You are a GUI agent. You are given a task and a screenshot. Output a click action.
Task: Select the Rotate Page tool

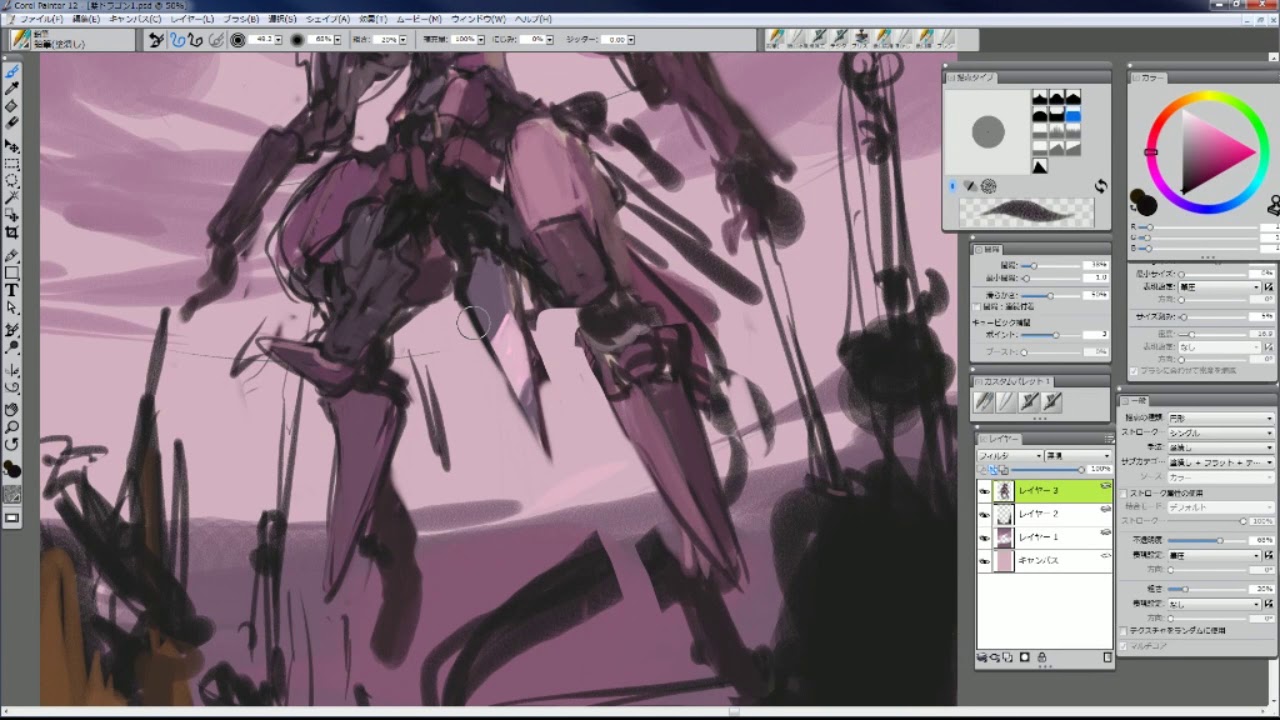pos(12,444)
